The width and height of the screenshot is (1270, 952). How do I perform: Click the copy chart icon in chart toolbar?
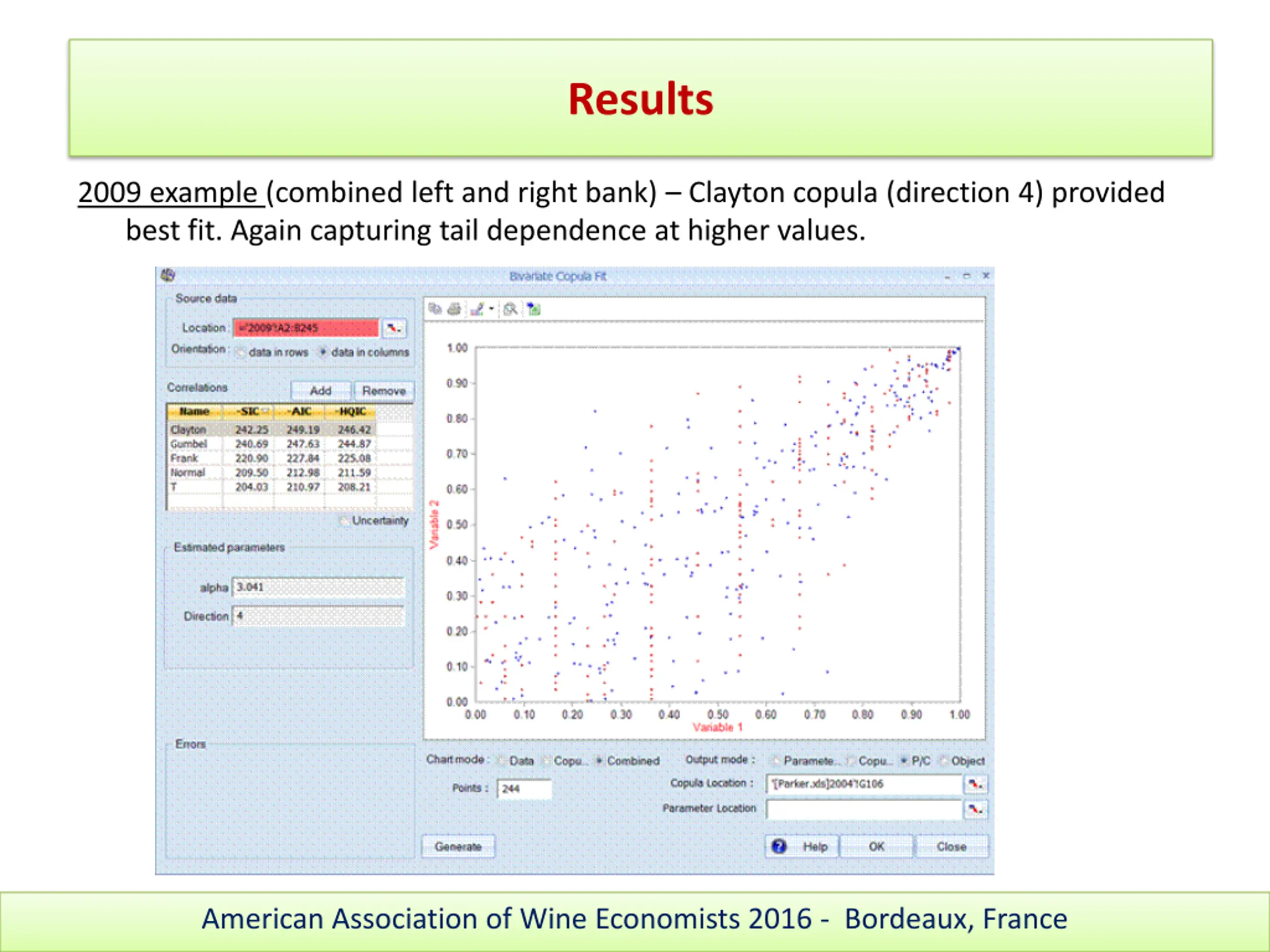click(435, 309)
